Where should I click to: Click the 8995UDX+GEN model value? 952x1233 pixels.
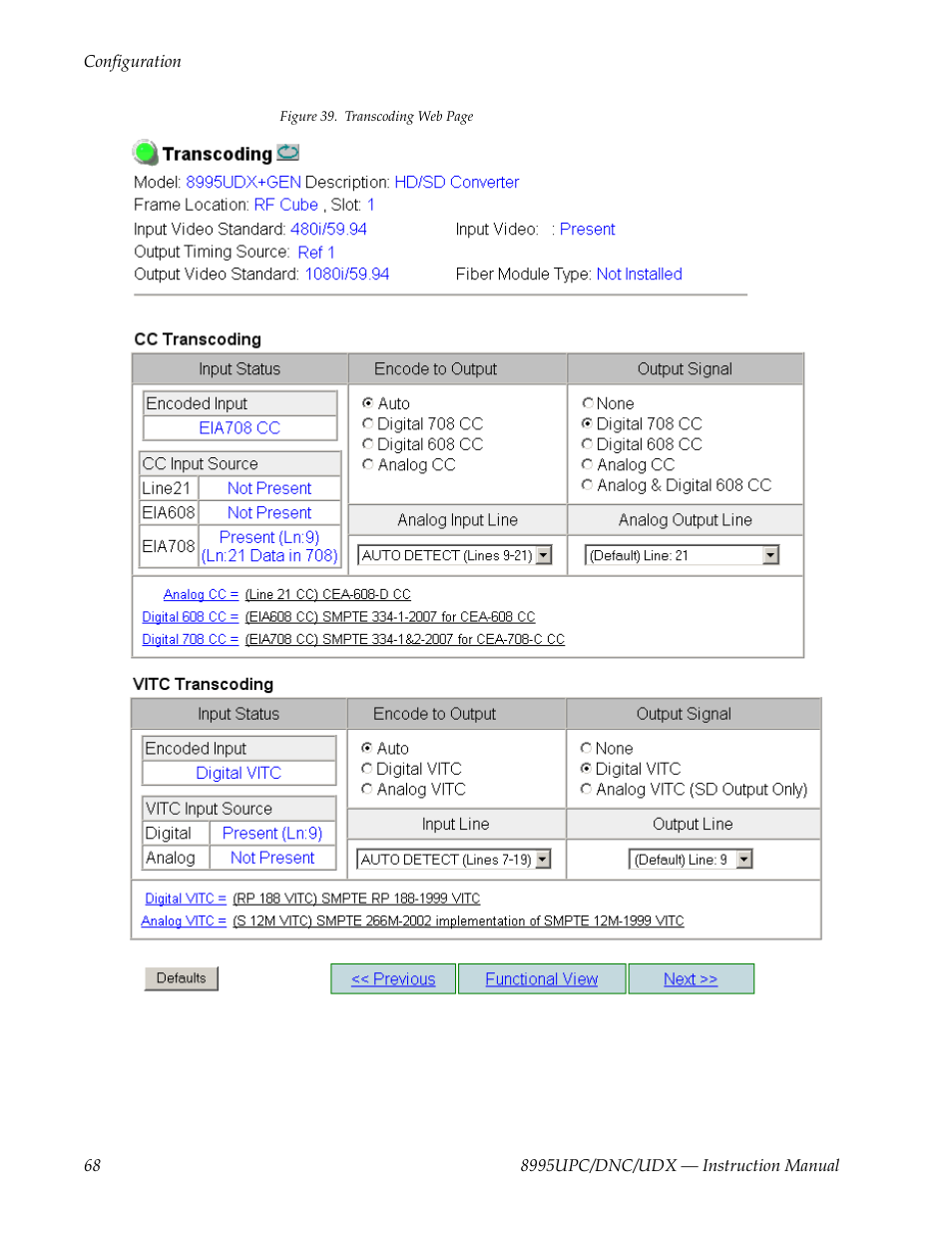pos(243,183)
